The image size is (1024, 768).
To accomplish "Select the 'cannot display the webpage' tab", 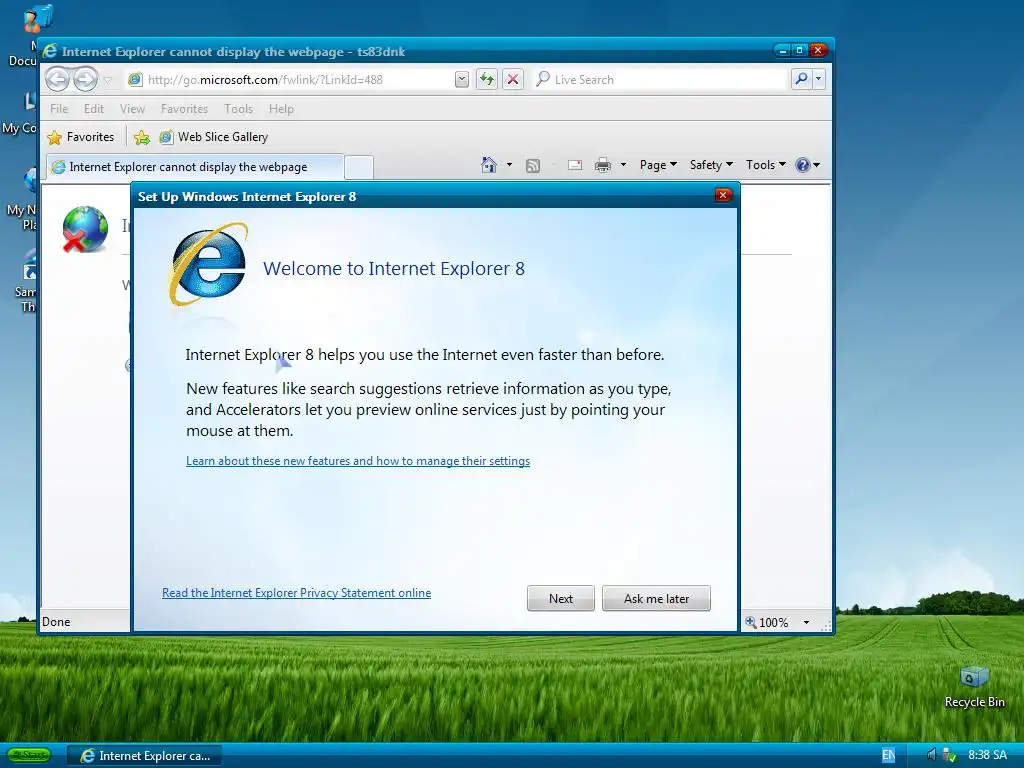I will point(195,167).
